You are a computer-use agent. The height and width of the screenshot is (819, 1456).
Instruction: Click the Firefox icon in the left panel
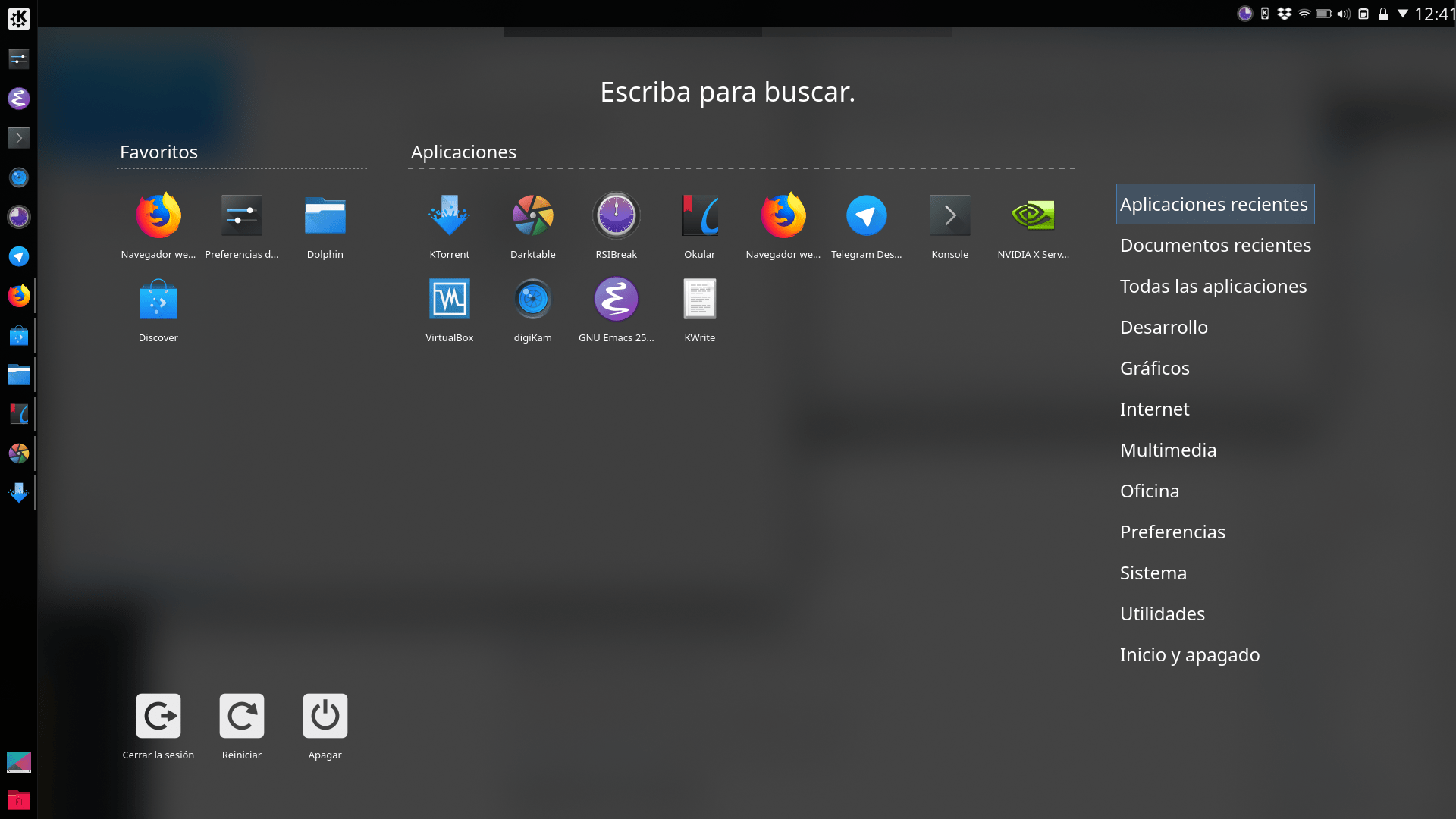click(18, 296)
